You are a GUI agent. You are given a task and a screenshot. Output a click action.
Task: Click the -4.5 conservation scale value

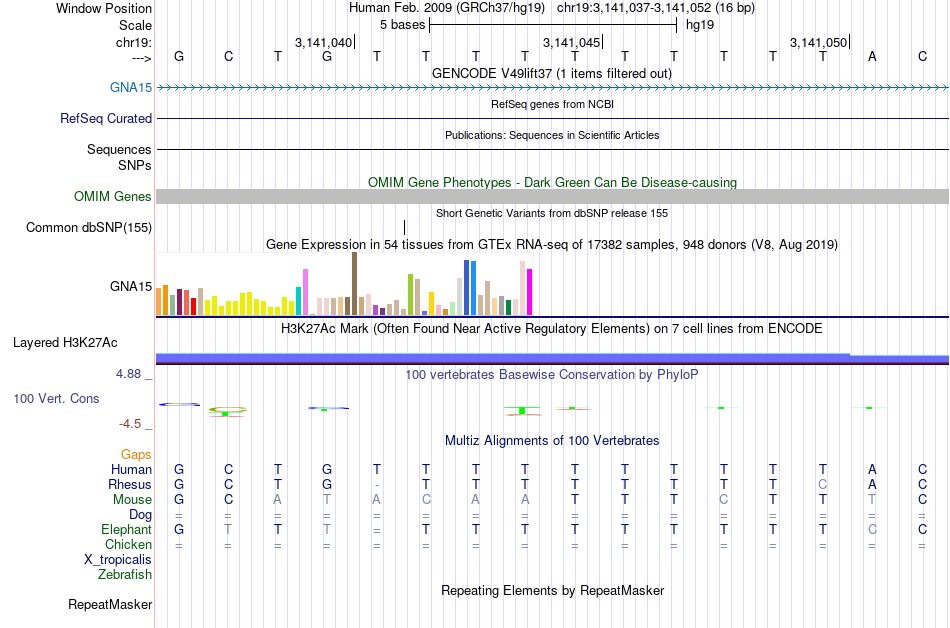(130, 424)
